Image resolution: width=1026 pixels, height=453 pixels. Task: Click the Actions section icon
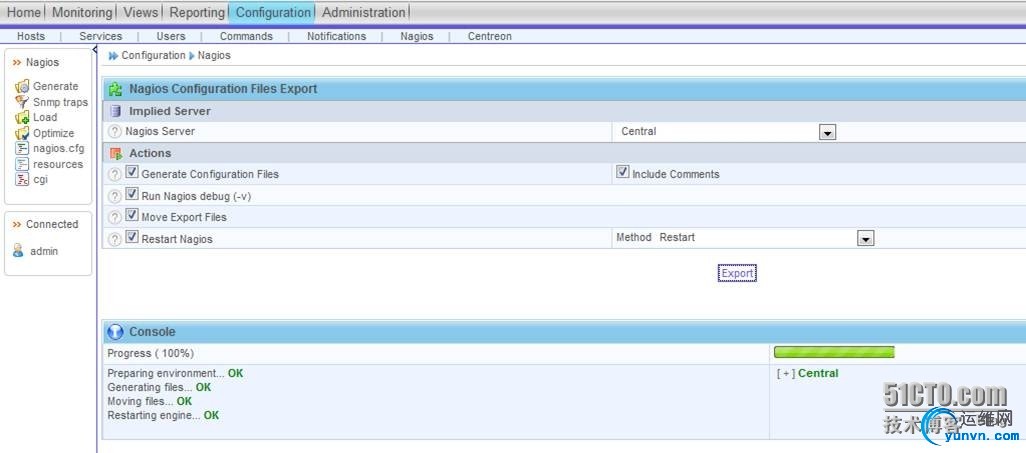point(116,153)
